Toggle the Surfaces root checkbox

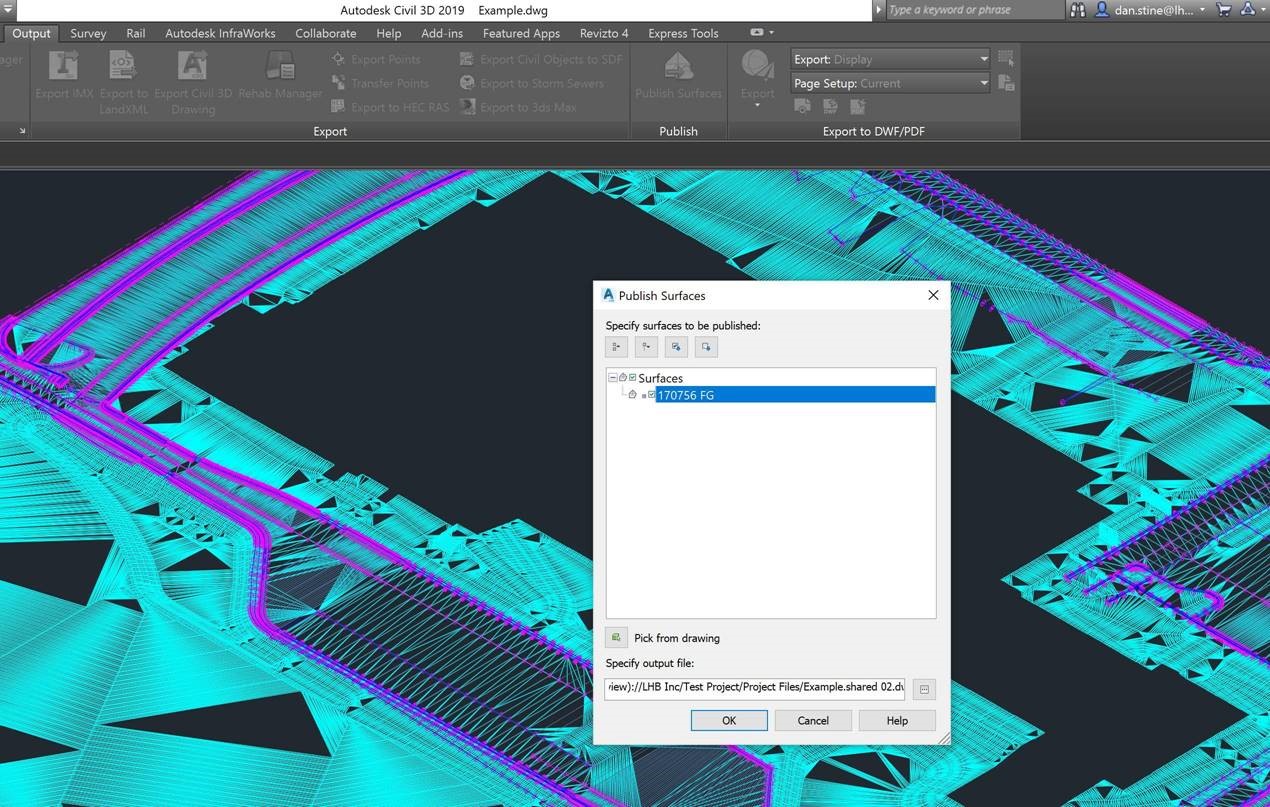click(x=632, y=378)
